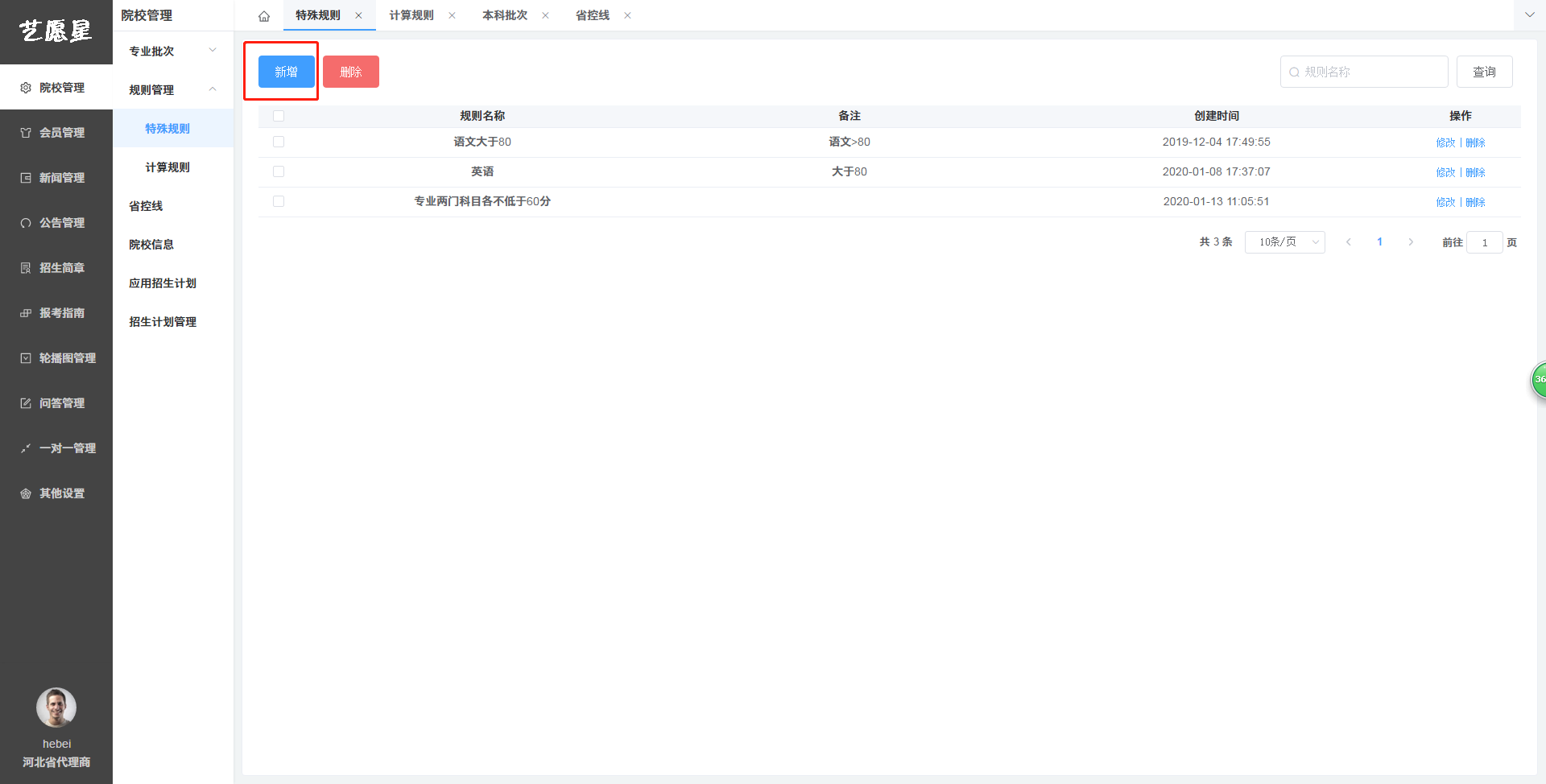Image resolution: width=1546 pixels, height=784 pixels.
Task: Close the 省控线 tab
Action: 627,15
